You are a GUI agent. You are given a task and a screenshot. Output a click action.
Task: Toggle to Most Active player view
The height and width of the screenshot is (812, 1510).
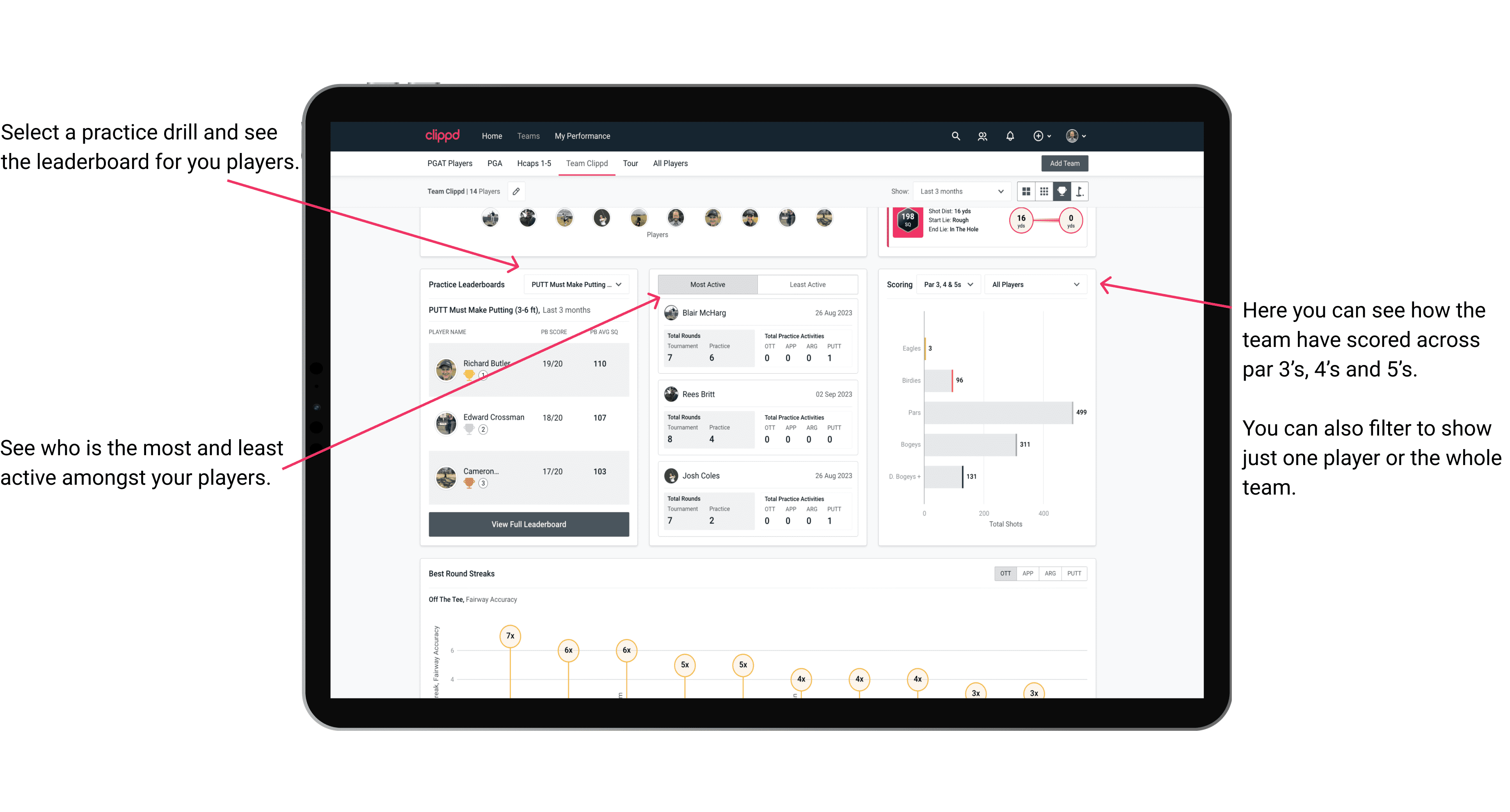click(x=706, y=285)
